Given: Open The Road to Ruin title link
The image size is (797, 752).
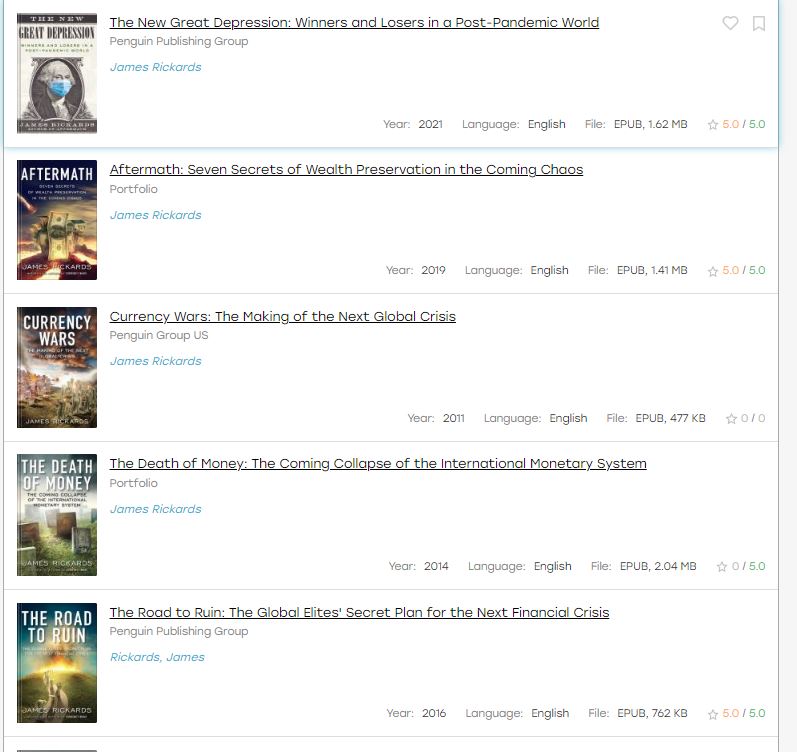Looking at the screenshot, I should pyautogui.click(x=359, y=612).
